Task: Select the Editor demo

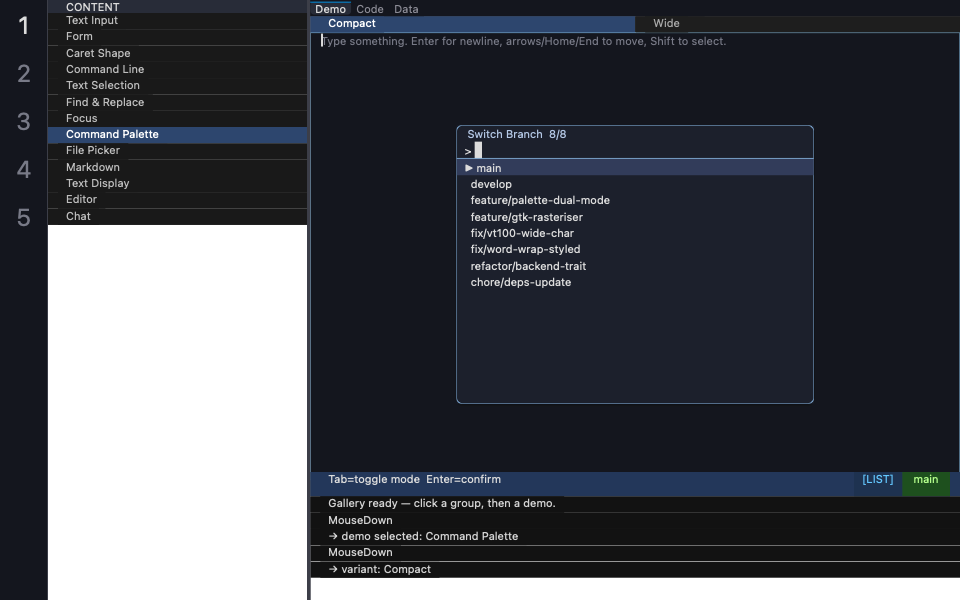Action: [178, 200]
